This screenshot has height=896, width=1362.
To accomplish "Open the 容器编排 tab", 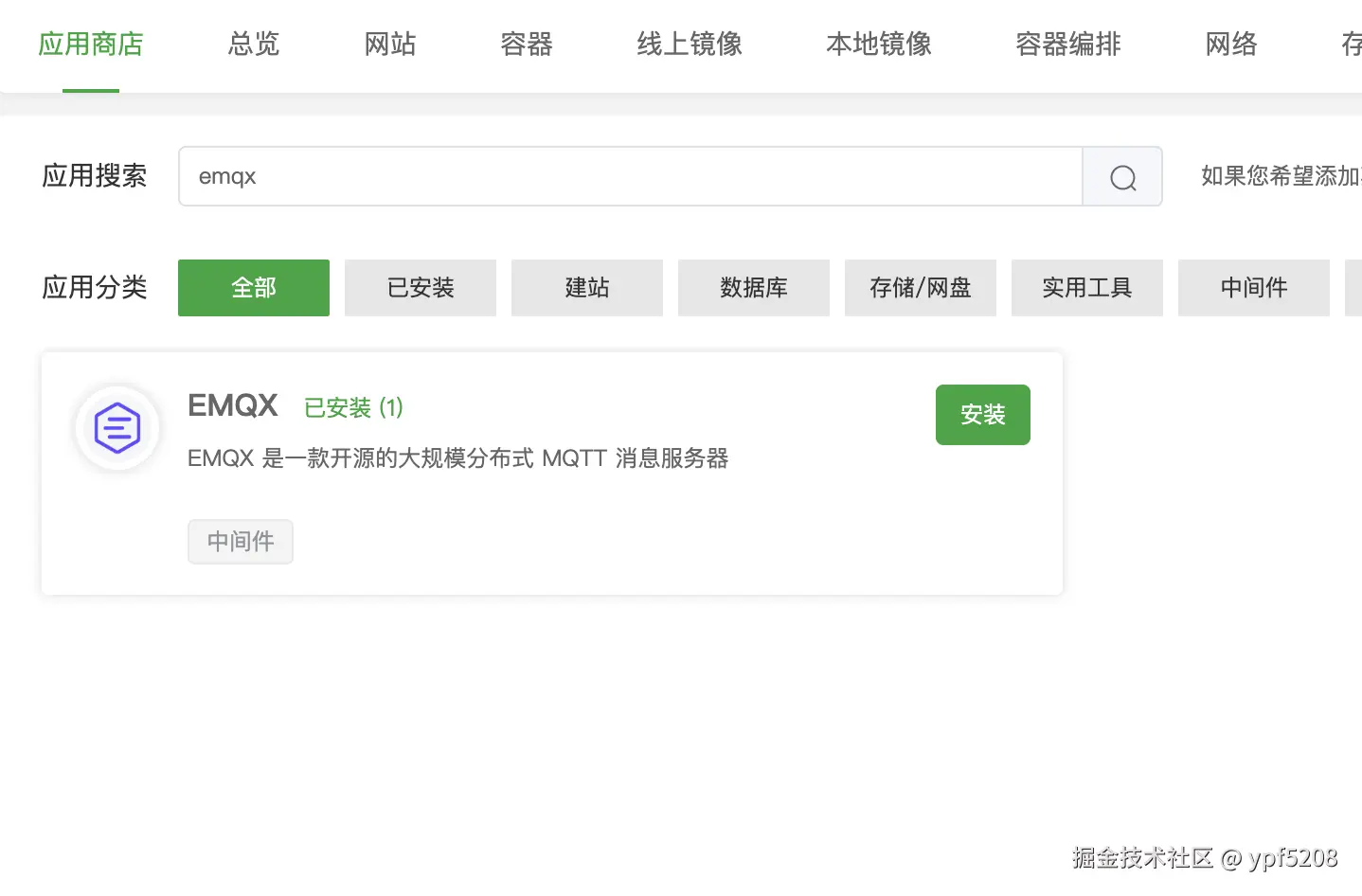I will 1068,44.
